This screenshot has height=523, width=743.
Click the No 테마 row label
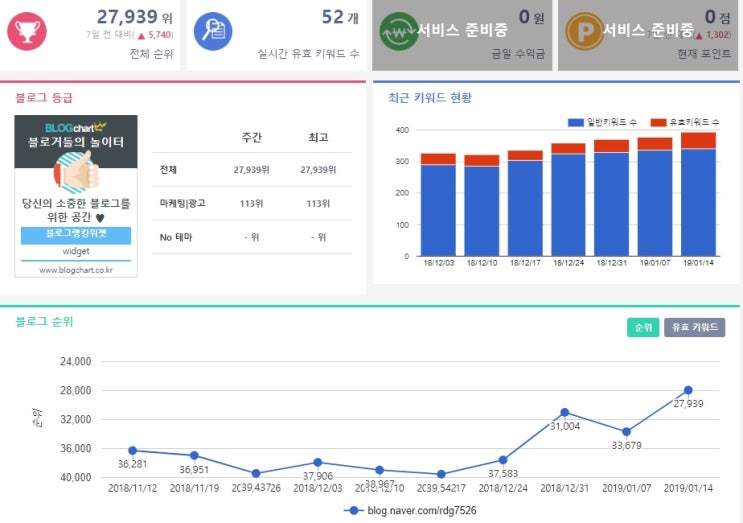pos(176,237)
